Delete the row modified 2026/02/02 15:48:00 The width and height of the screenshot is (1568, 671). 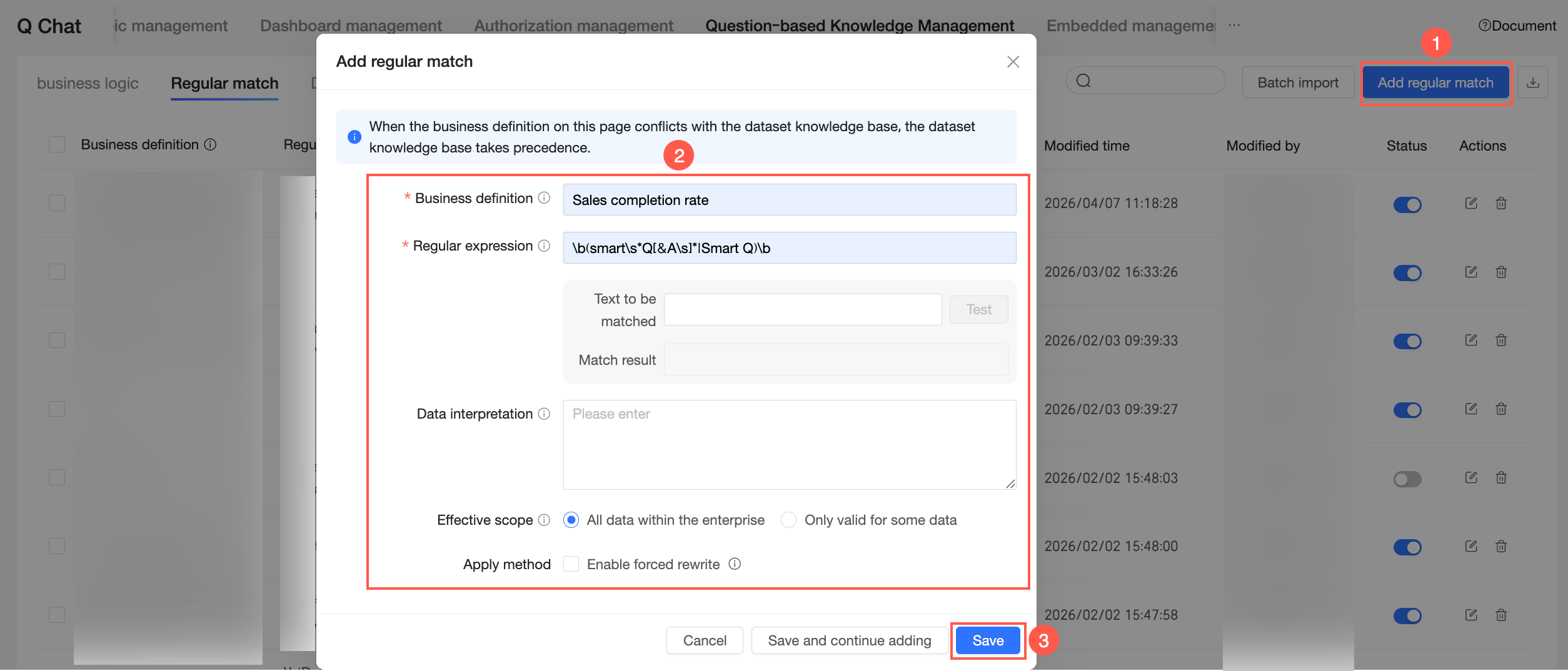pyautogui.click(x=1501, y=546)
